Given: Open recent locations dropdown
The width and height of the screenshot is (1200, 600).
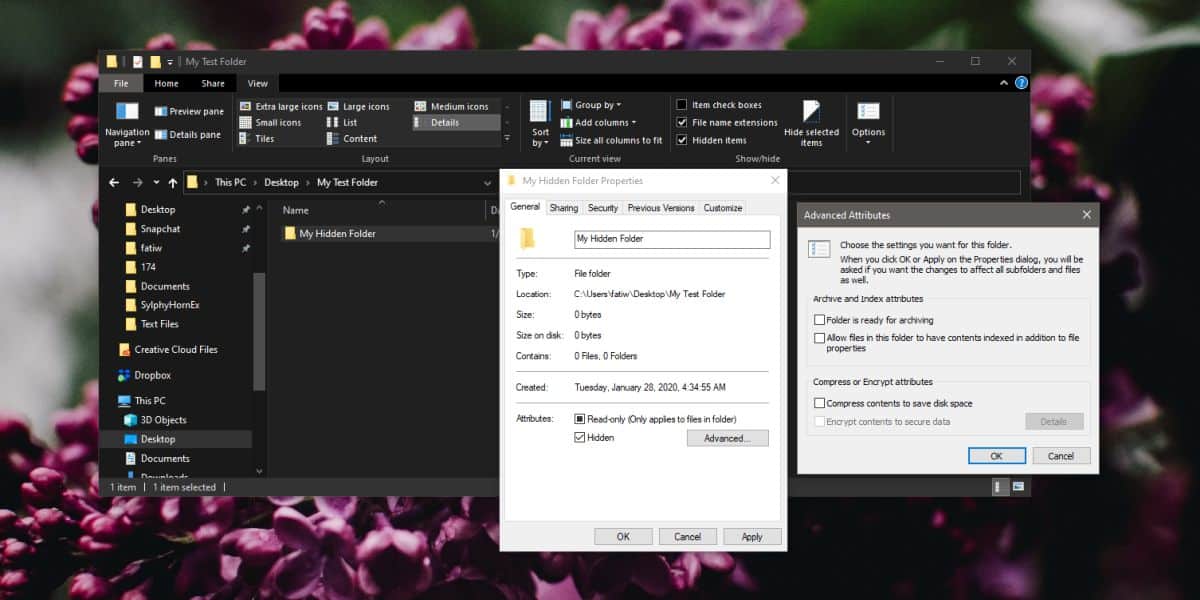Looking at the screenshot, I should pyautogui.click(x=156, y=183).
